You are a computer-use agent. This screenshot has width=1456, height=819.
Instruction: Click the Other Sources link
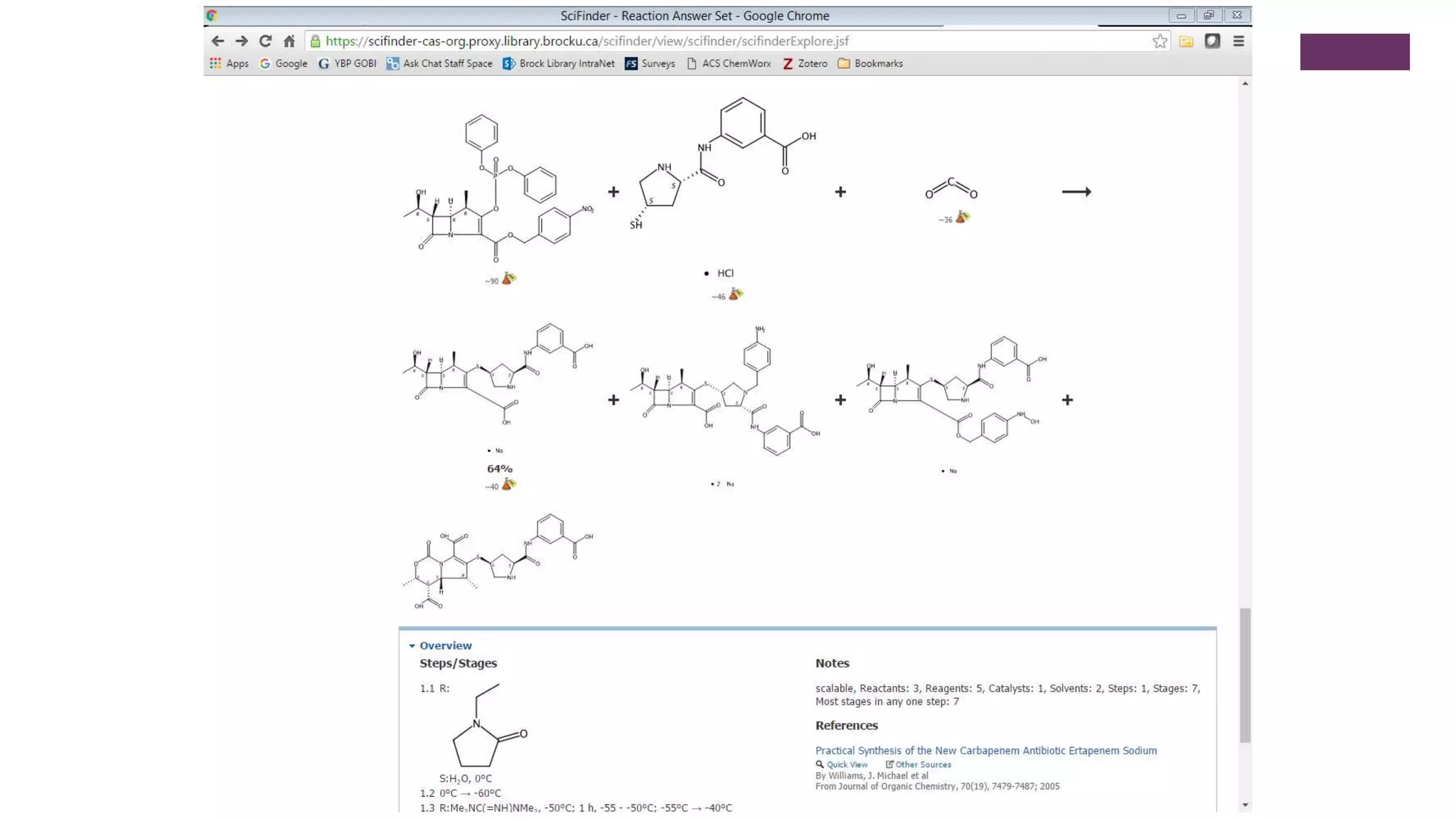pos(922,764)
